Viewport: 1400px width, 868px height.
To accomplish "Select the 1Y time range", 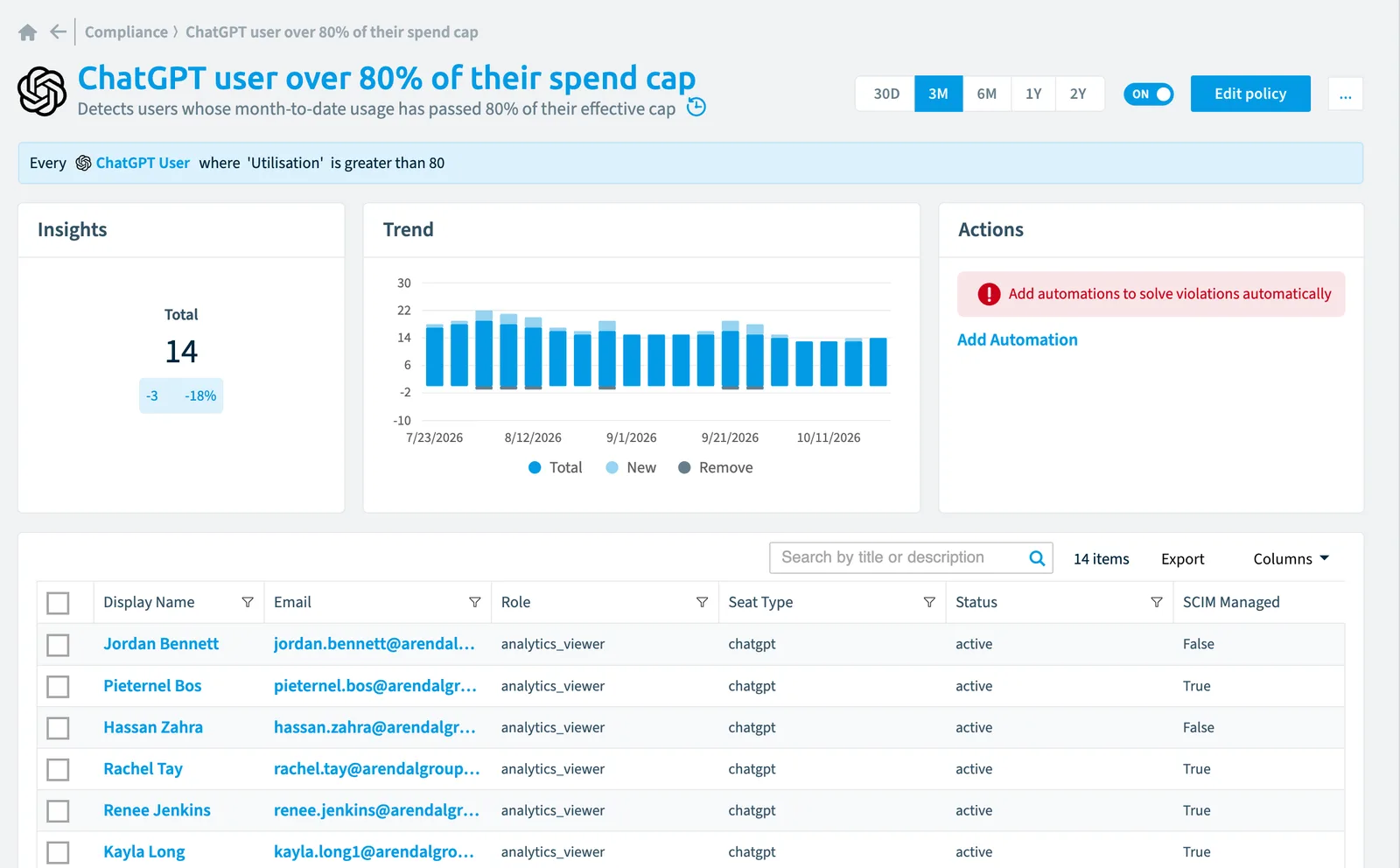I will pyautogui.click(x=1033, y=94).
